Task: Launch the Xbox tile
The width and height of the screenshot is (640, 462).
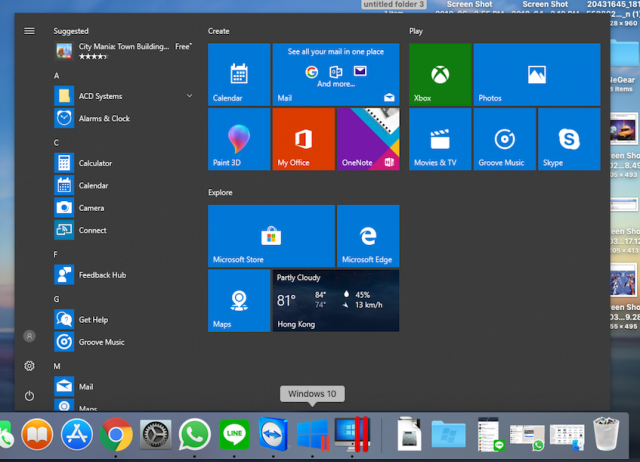Action: point(440,75)
